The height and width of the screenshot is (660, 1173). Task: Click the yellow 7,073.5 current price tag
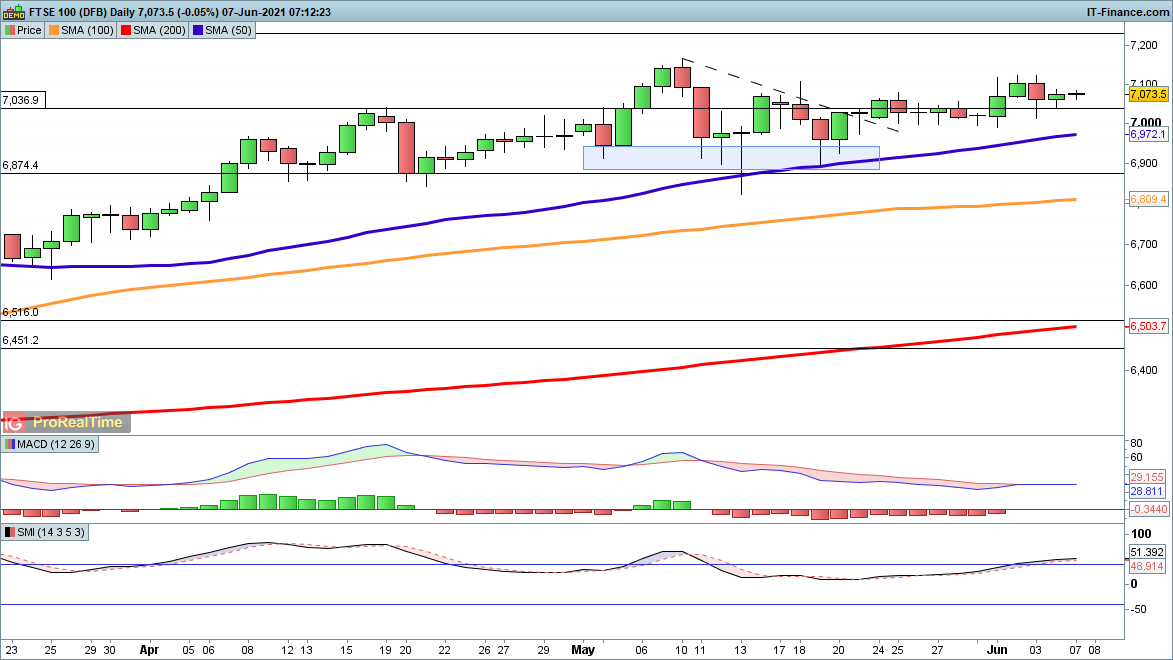pos(1148,94)
